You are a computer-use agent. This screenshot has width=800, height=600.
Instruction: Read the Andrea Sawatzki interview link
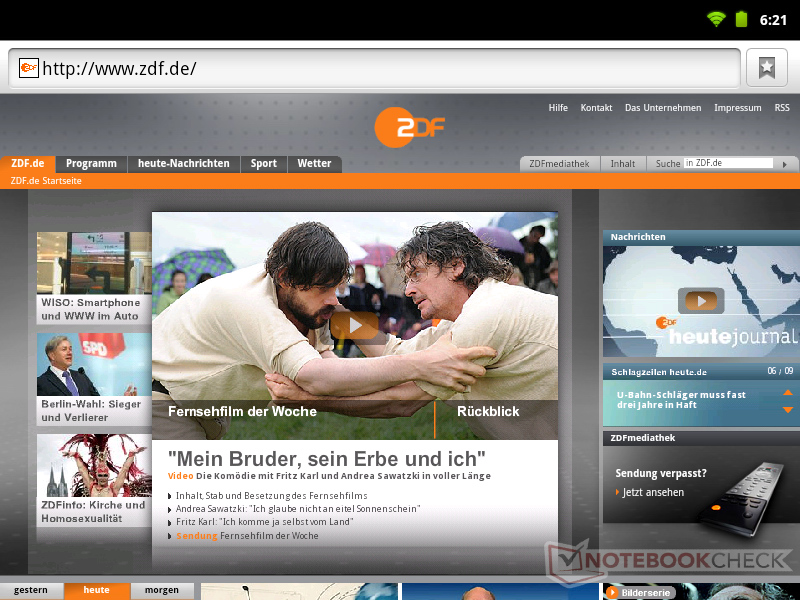click(x=298, y=509)
